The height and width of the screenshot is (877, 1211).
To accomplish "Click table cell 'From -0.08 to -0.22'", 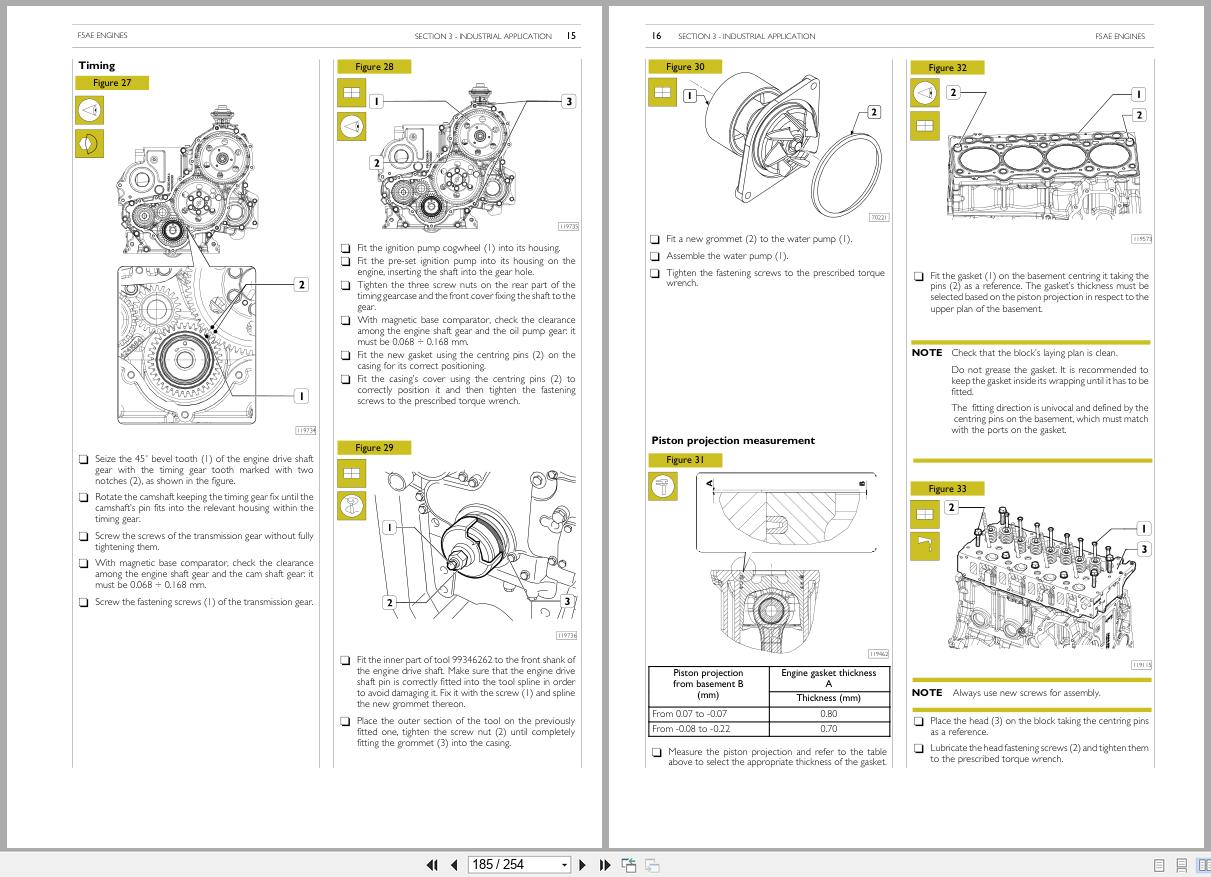I will click(709, 729).
